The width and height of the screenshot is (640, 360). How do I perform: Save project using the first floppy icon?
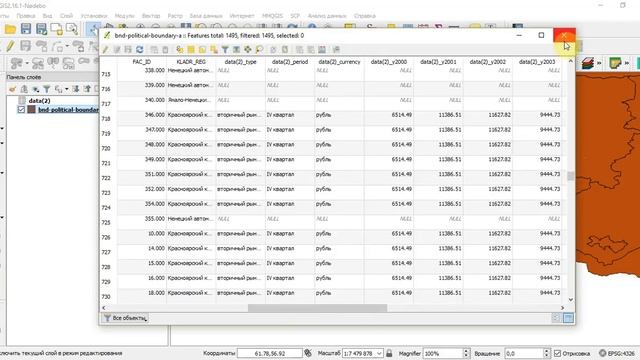click(26, 29)
